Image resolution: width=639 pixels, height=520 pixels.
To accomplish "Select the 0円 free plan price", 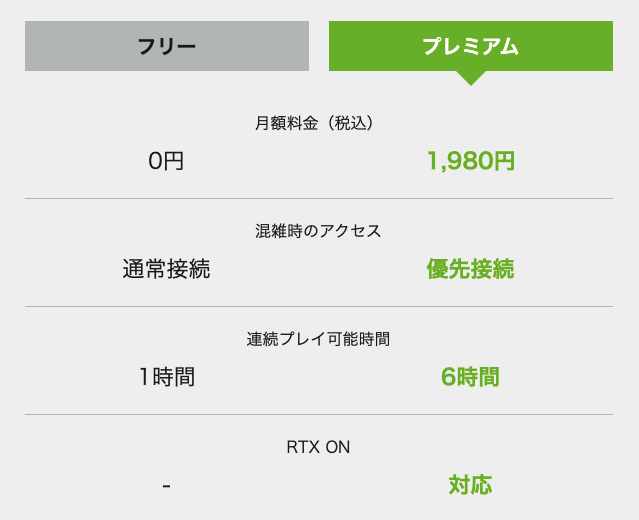I will 166,161.
